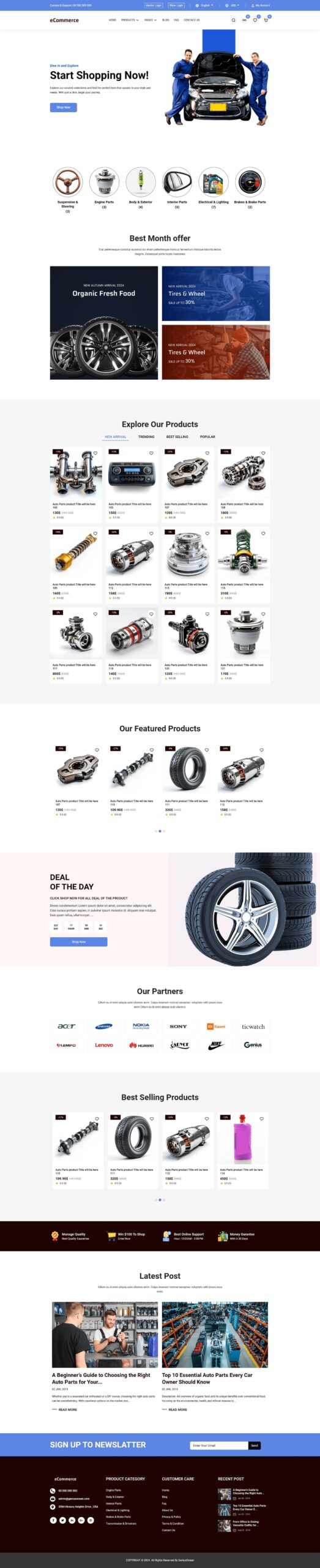The height and width of the screenshot is (1568, 320).
Task: Select the Brakes & Brake Parts category icon
Action: pyautogui.click(x=250, y=182)
